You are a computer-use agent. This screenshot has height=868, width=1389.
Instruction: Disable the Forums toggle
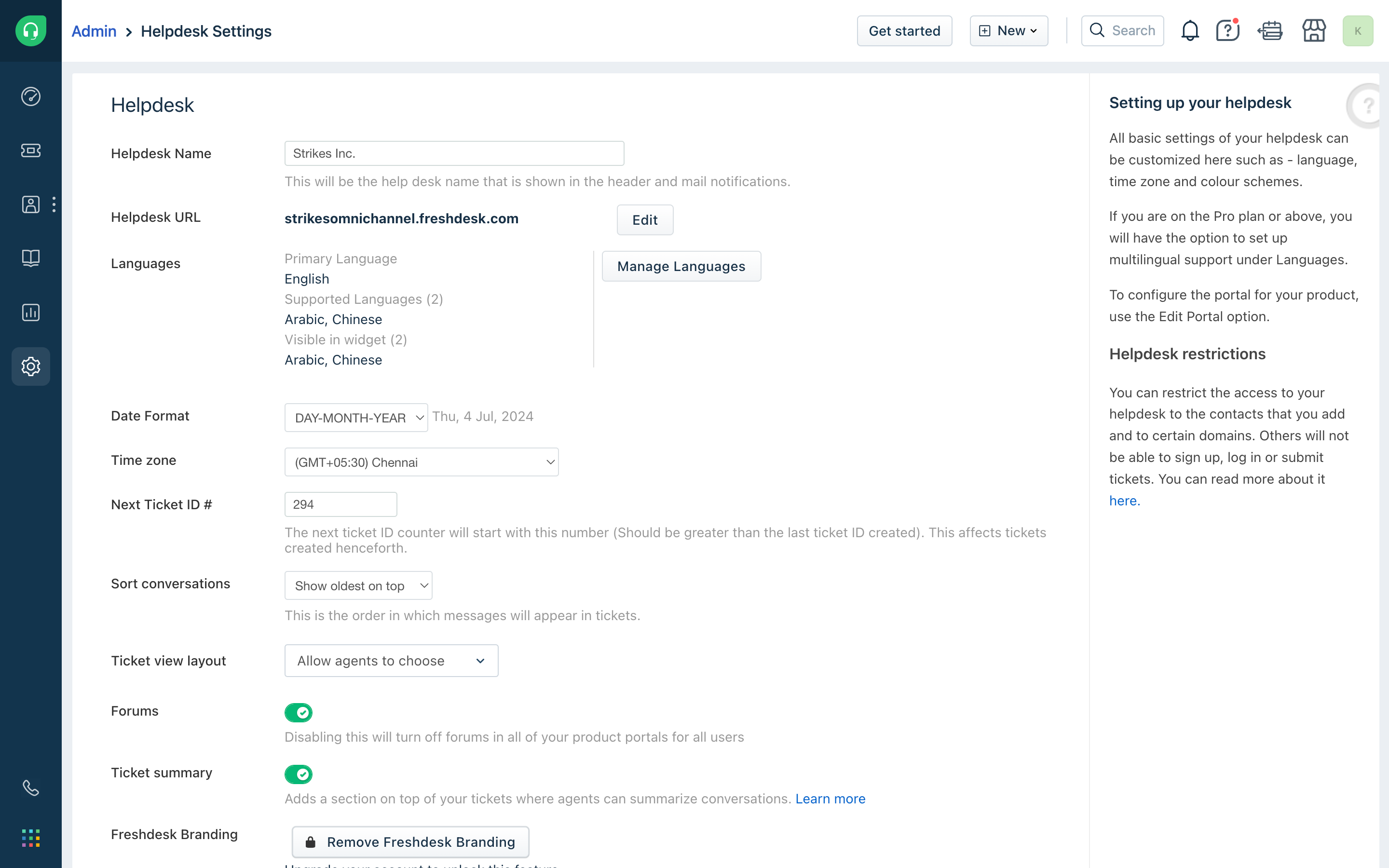tap(299, 712)
